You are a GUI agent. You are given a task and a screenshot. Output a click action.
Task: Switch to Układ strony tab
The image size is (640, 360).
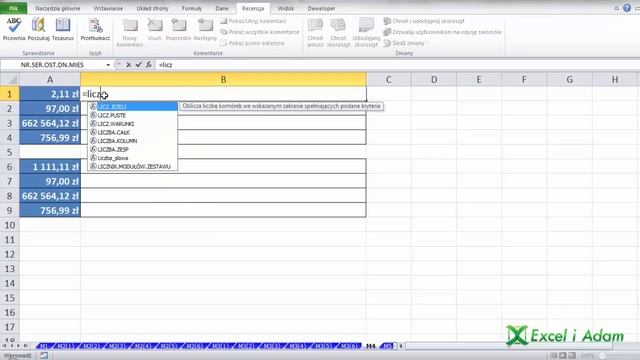click(152, 8)
